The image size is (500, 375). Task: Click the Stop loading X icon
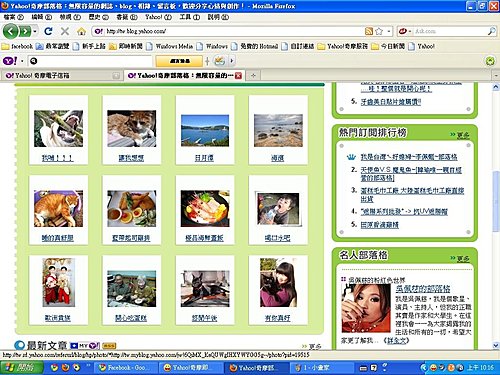tap(65, 31)
